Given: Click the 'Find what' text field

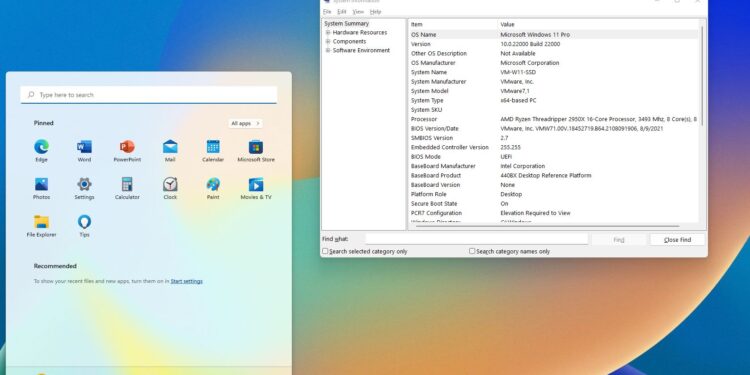Looking at the screenshot, I should (x=476, y=239).
